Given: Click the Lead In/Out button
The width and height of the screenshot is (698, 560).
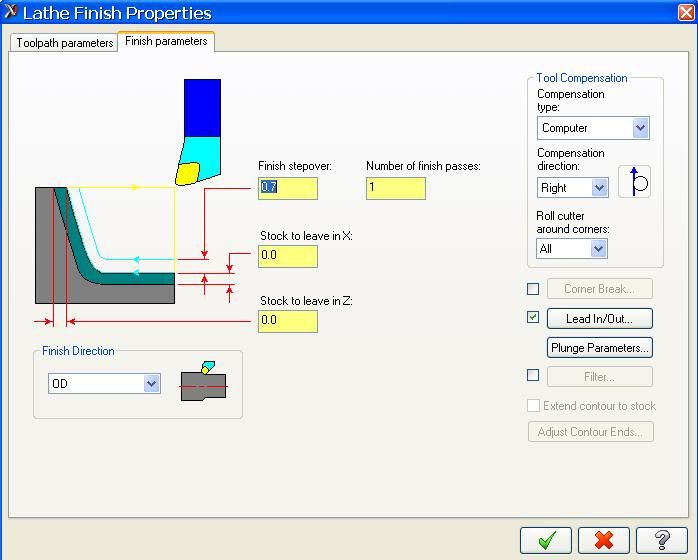Looking at the screenshot, I should [599, 319].
